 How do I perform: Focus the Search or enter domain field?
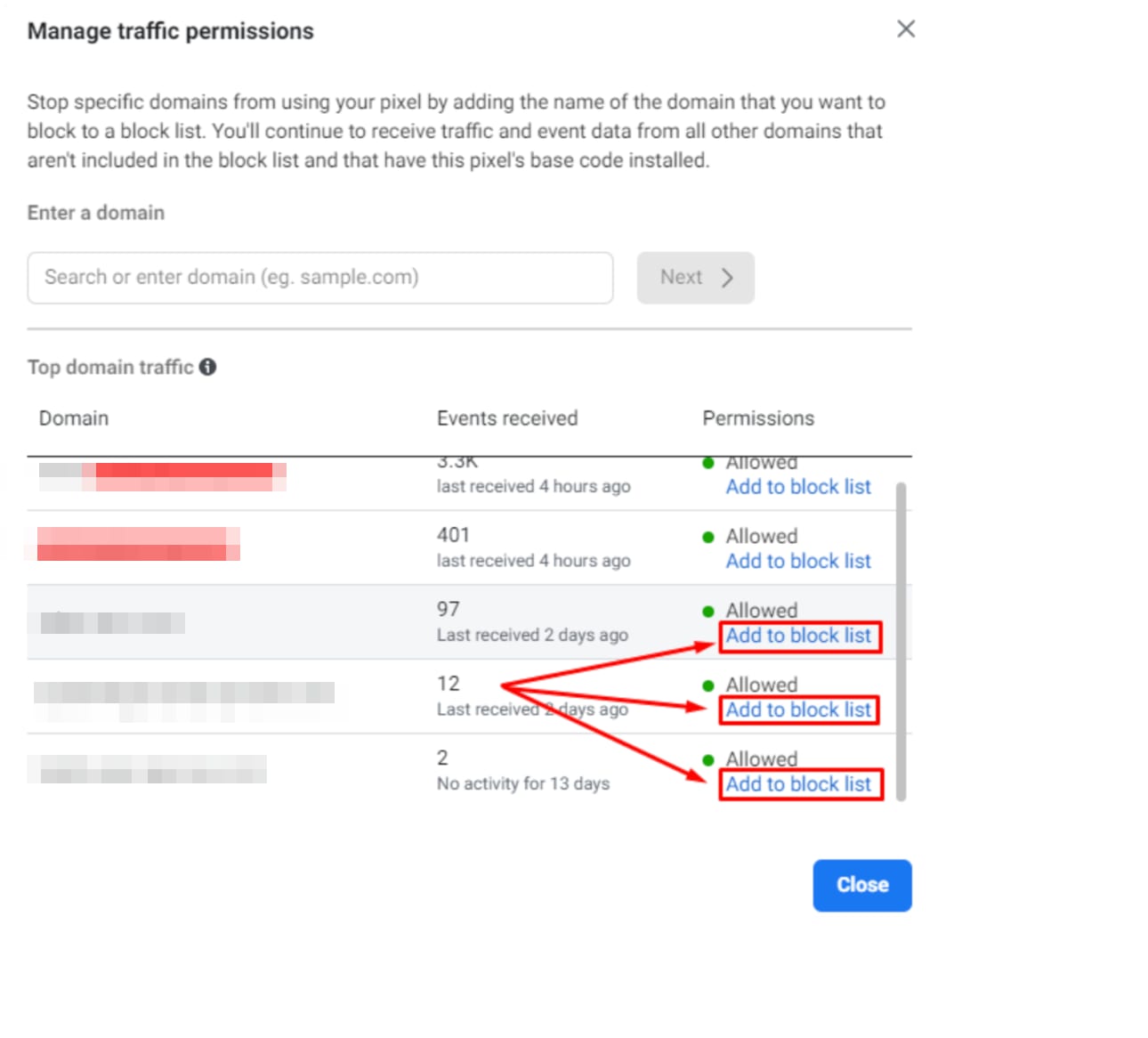(319, 278)
